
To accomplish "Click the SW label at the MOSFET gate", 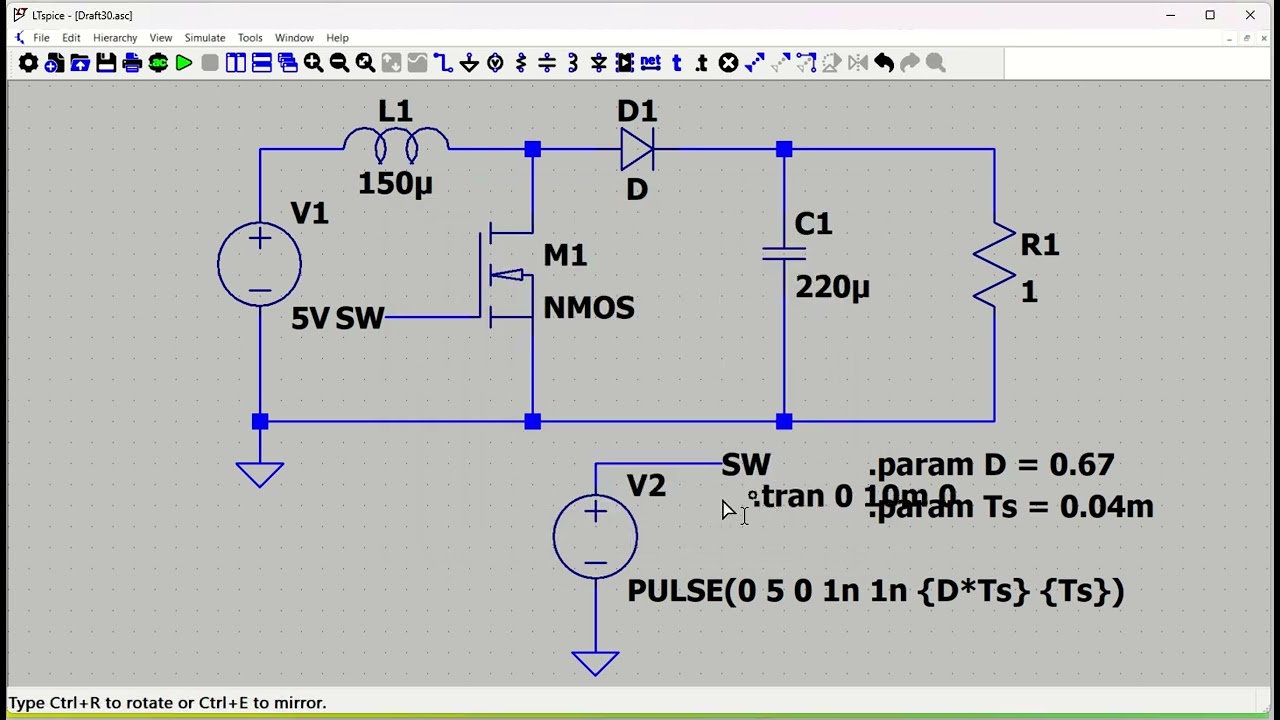I will pos(360,319).
